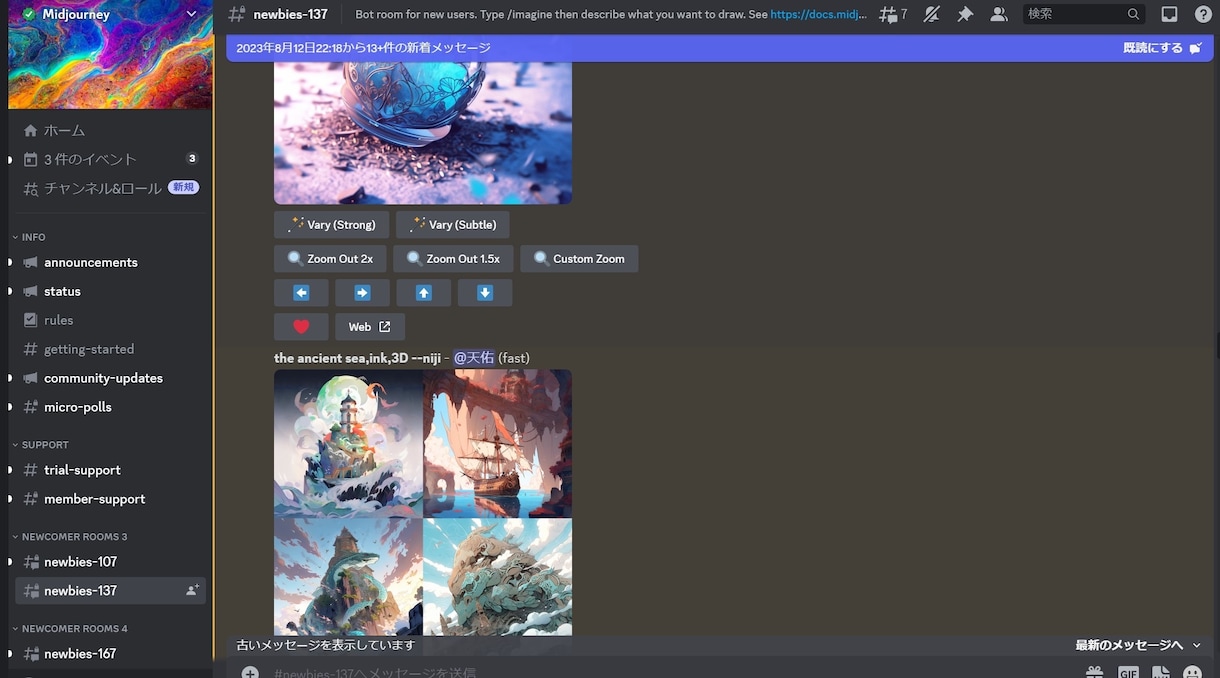Open the lighthouse island image in the grid
1220x678 pixels.
[348, 444]
